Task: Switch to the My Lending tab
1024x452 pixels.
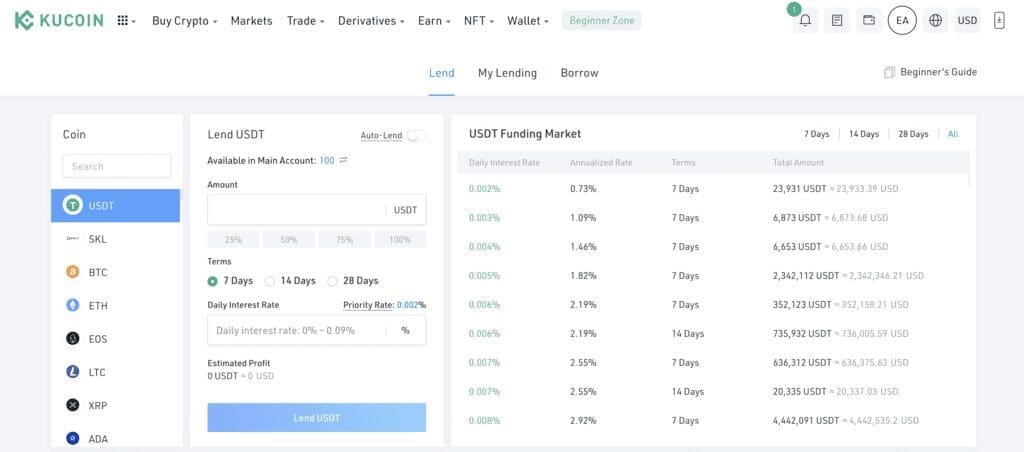Action: (507, 73)
